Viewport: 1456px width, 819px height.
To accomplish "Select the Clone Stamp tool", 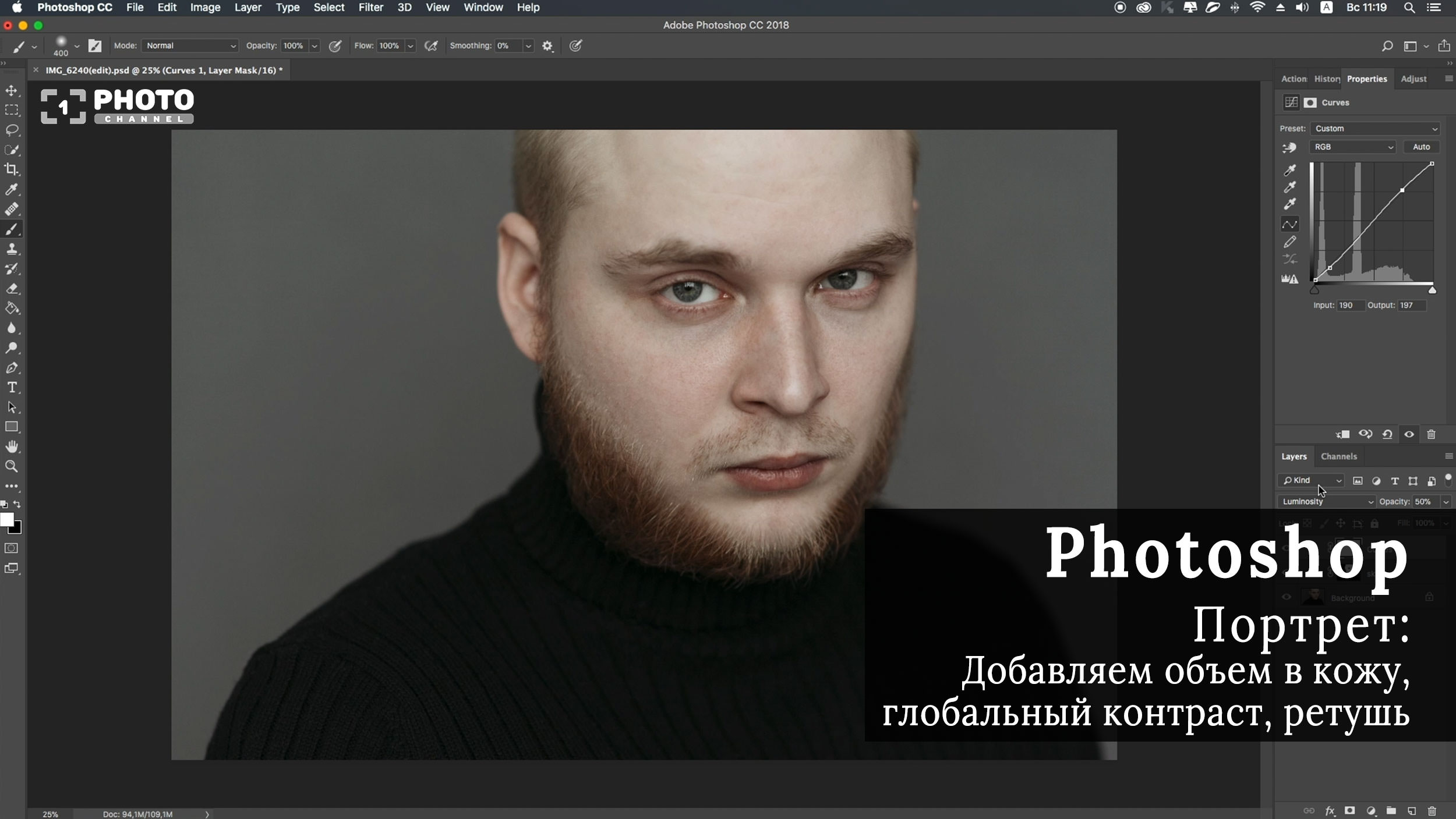I will 12,249.
